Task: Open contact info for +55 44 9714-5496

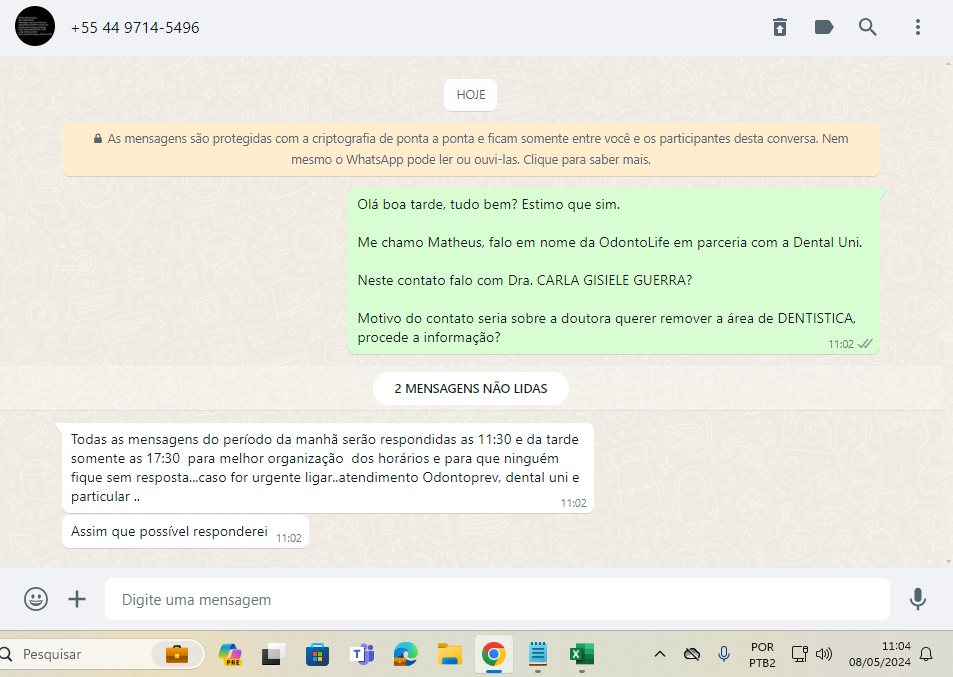Action: point(135,27)
